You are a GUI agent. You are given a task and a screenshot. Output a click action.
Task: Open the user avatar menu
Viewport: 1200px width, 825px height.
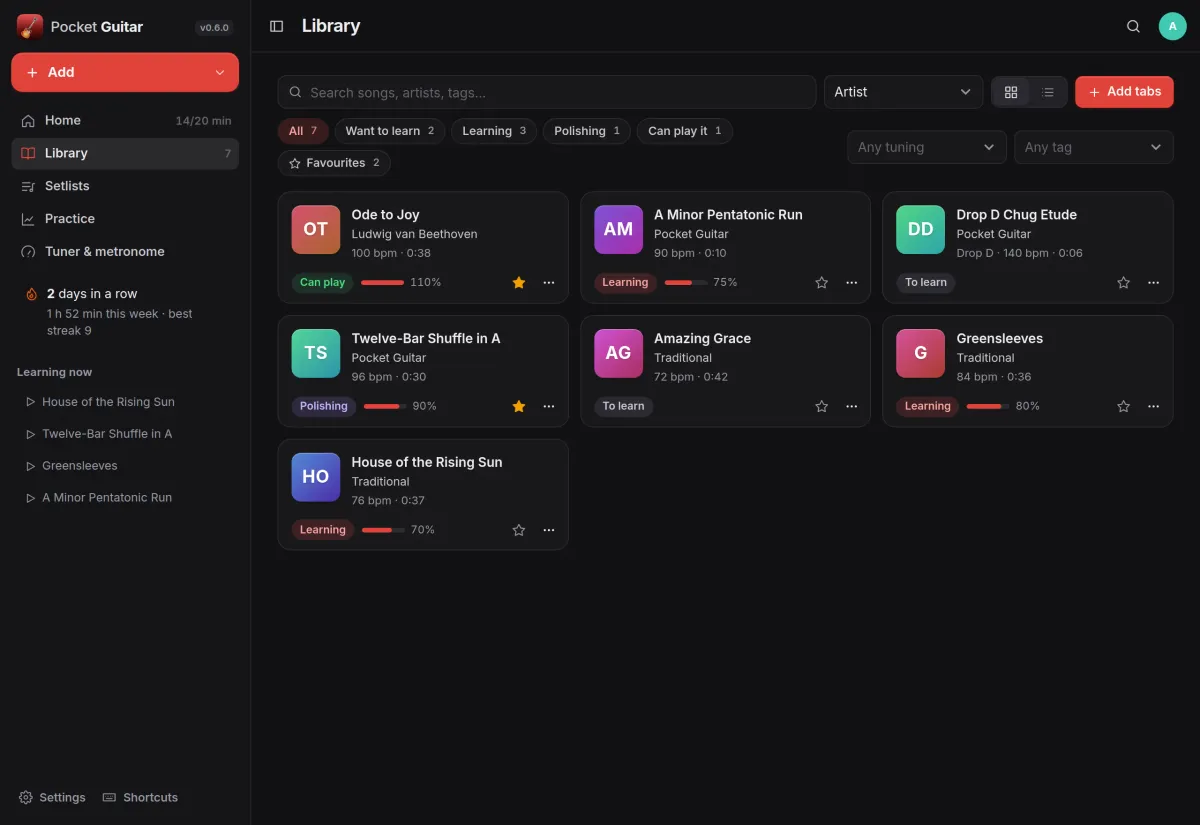(1172, 26)
